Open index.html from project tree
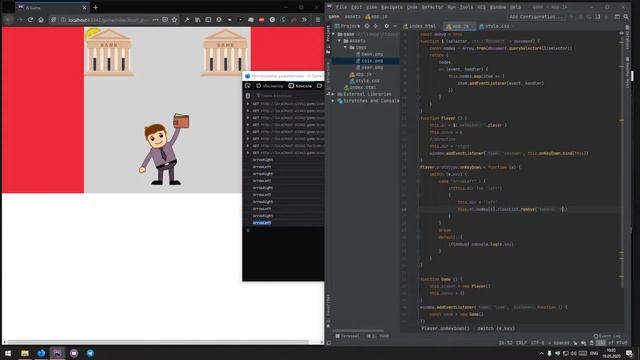The image size is (640, 360). [360, 87]
